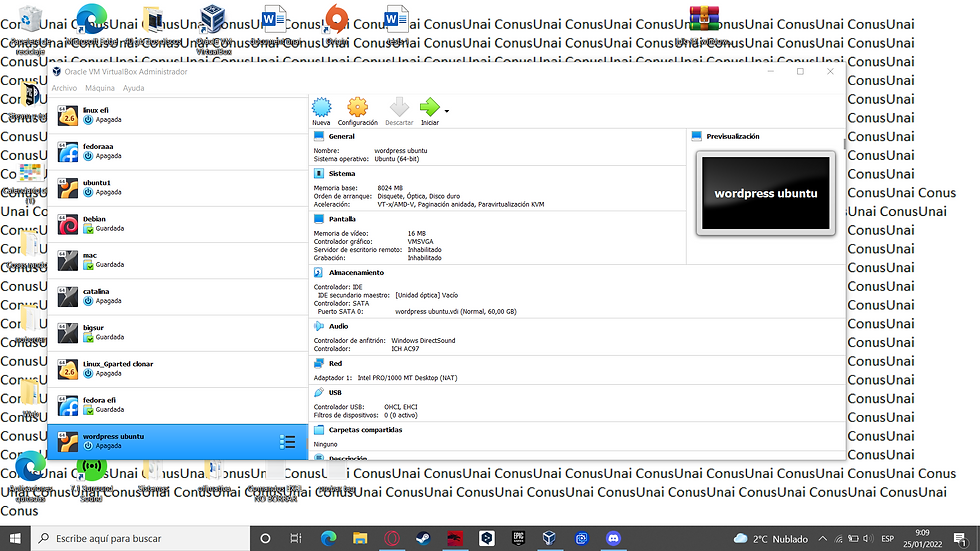Click the 8024 MB memory value

pos(390,188)
